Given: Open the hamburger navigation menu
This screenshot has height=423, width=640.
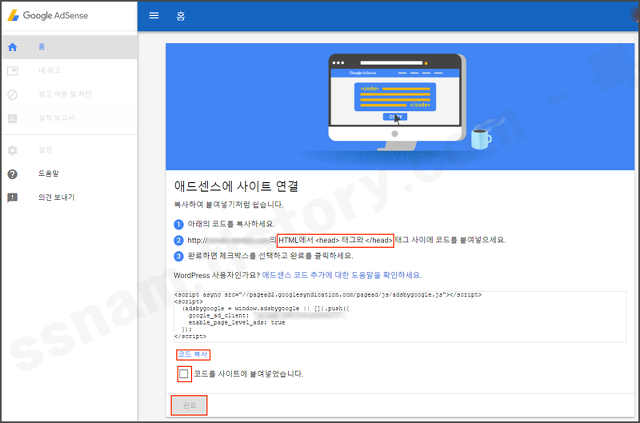Looking at the screenshot, I should click(154, 16).
